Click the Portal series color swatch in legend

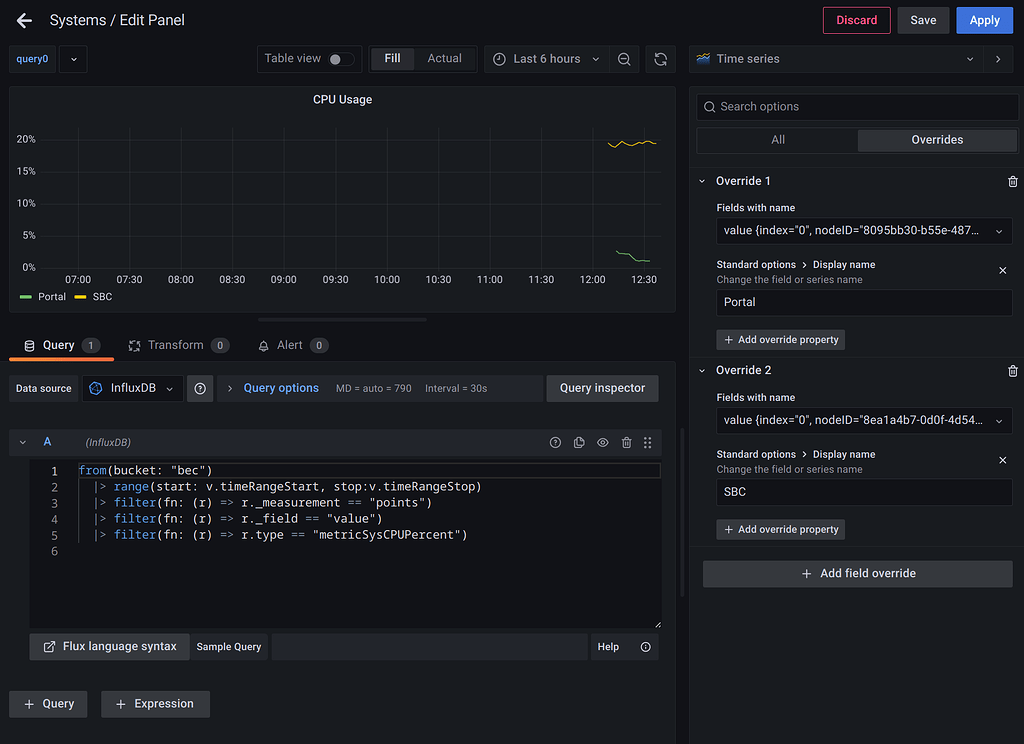24,296
